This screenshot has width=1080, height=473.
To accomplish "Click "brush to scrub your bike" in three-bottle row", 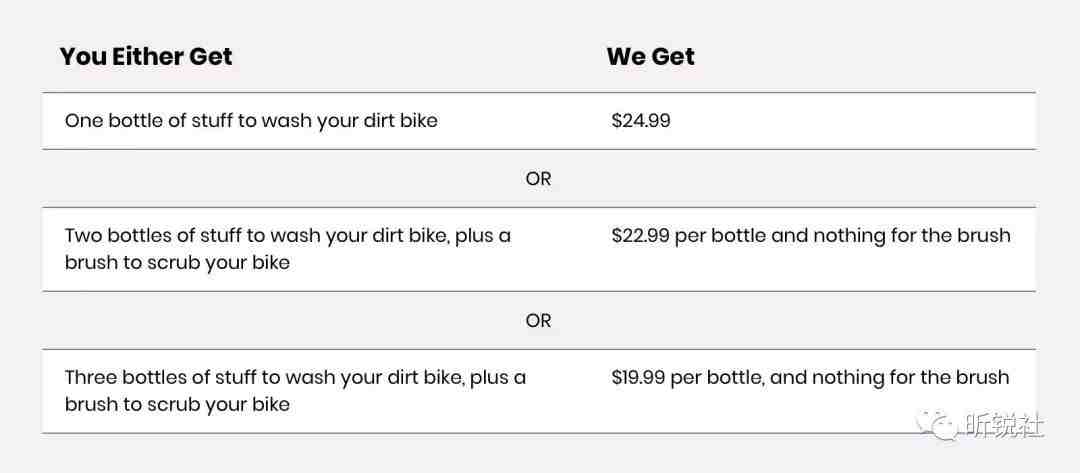I will (x=177, y=404).
